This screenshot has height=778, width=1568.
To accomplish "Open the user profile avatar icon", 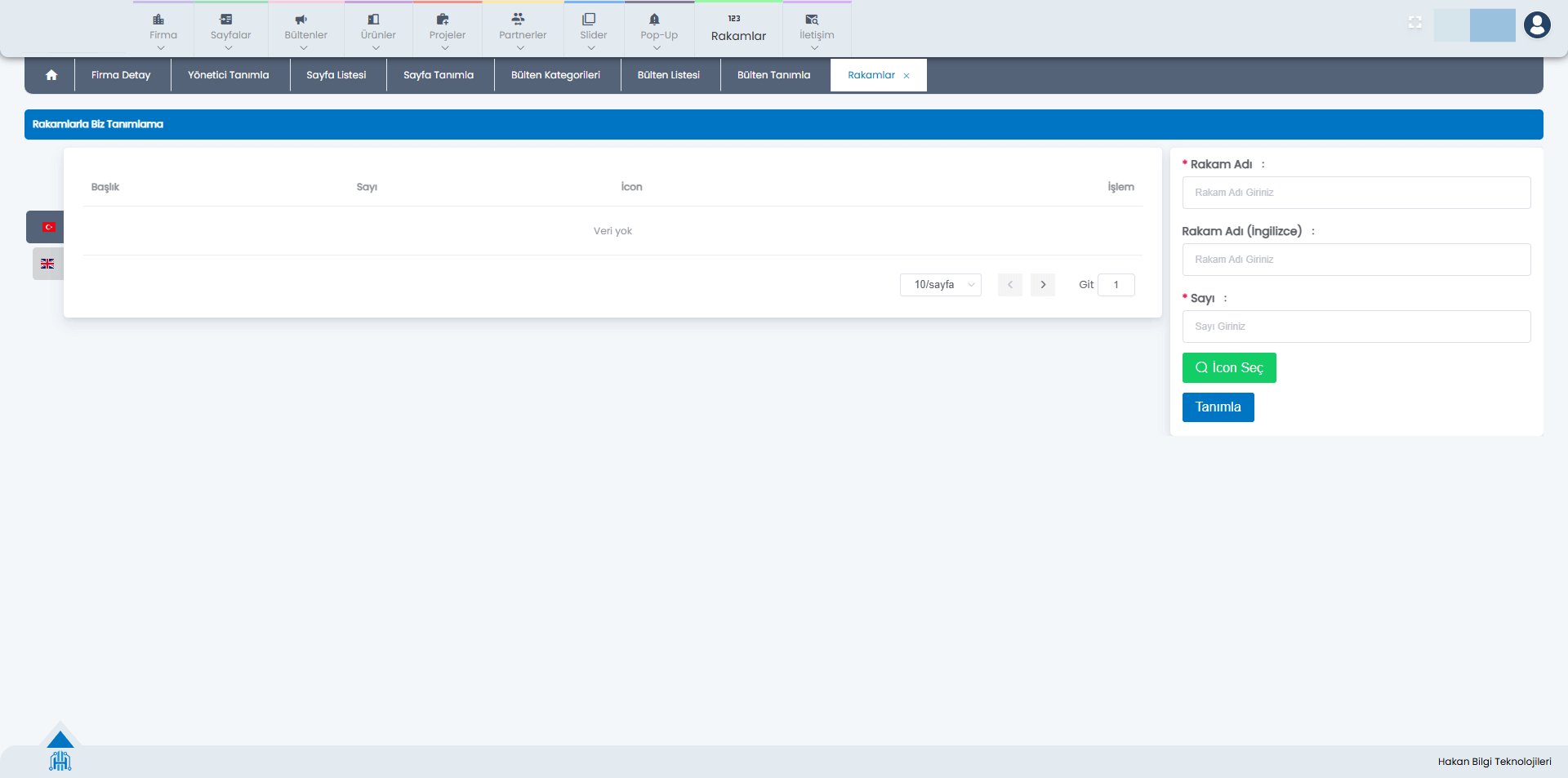I will click(1536, 25).
